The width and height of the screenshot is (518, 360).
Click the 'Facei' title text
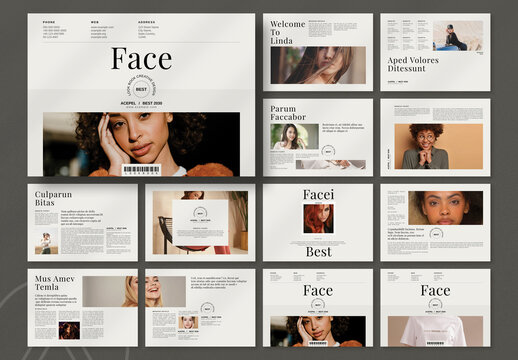[x=318, y=195]
